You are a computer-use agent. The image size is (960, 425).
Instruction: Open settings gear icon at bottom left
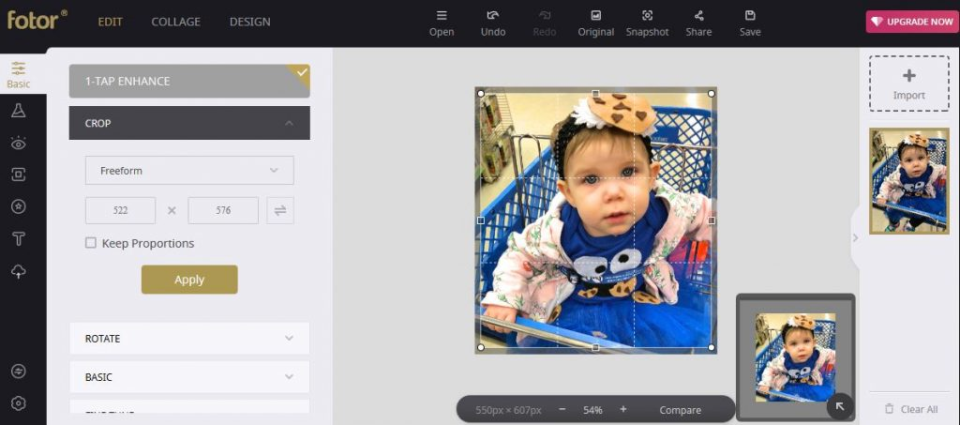click(18, 403)
